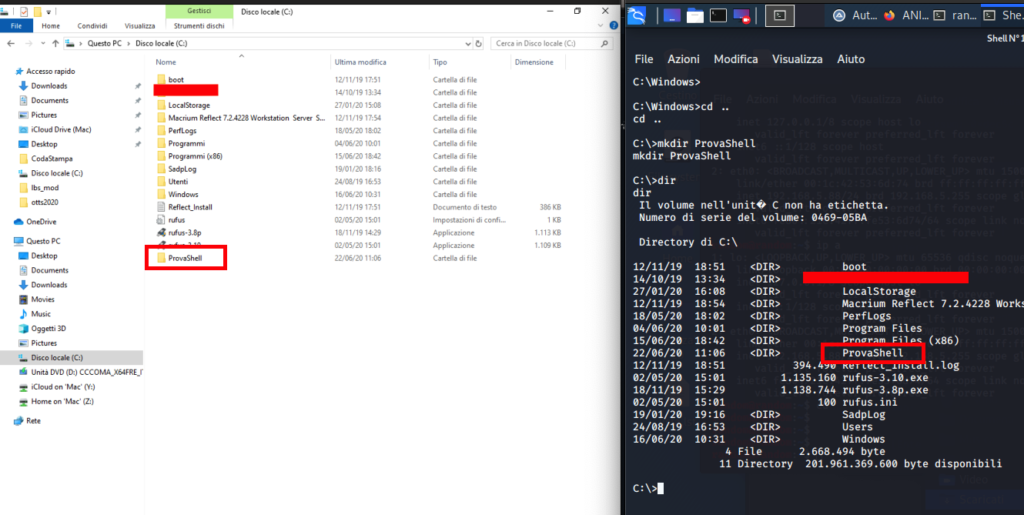The height and width of the screenshot is (515, 1024).
Task: Open the Macrium Reflect 7.2.4228 folder
Action: point(246,118)
